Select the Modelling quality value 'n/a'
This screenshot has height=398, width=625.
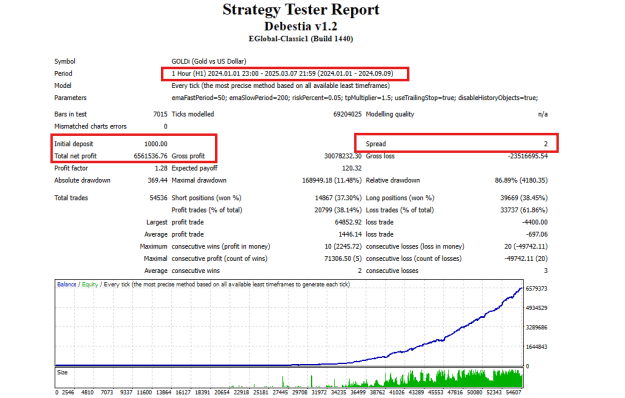click(542, 114)
